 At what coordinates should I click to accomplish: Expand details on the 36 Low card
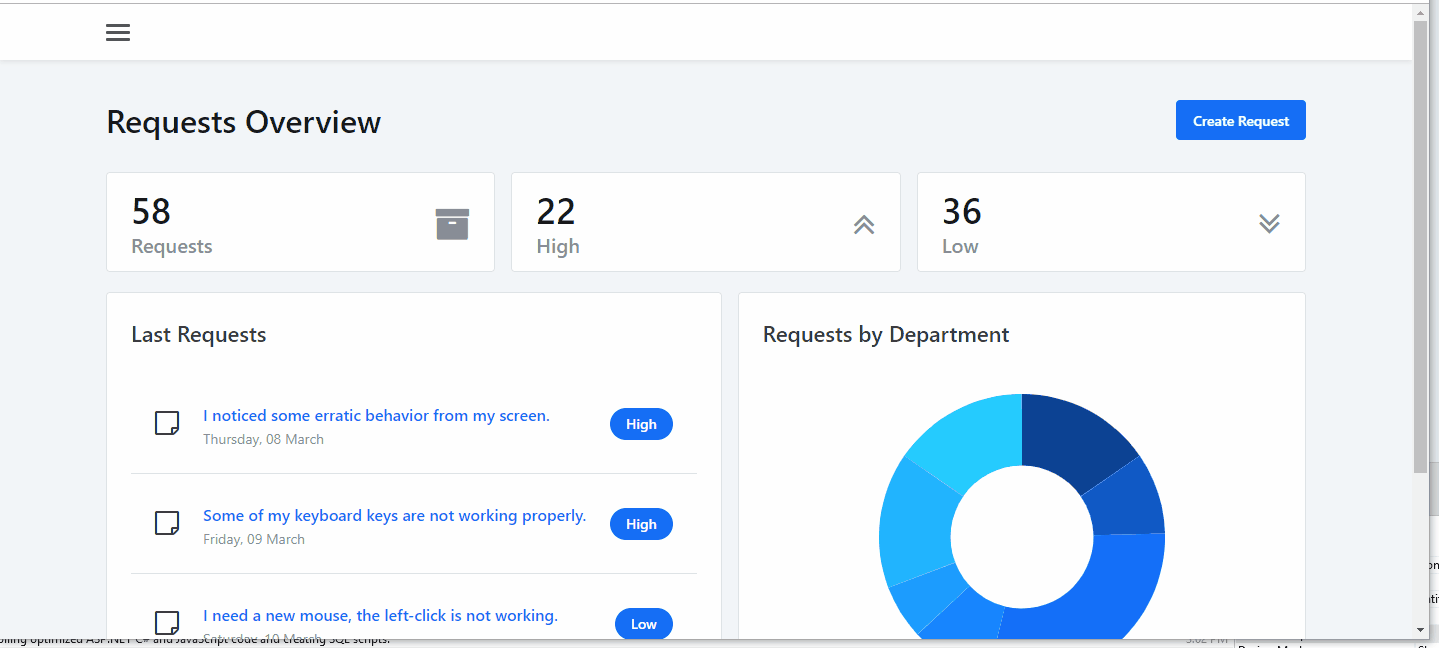tap(1110, 221)
